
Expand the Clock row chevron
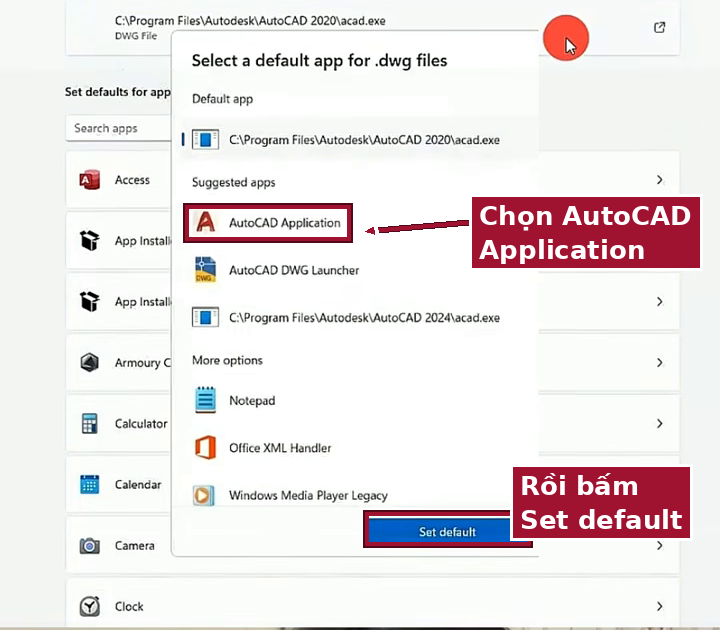[659, 606]
